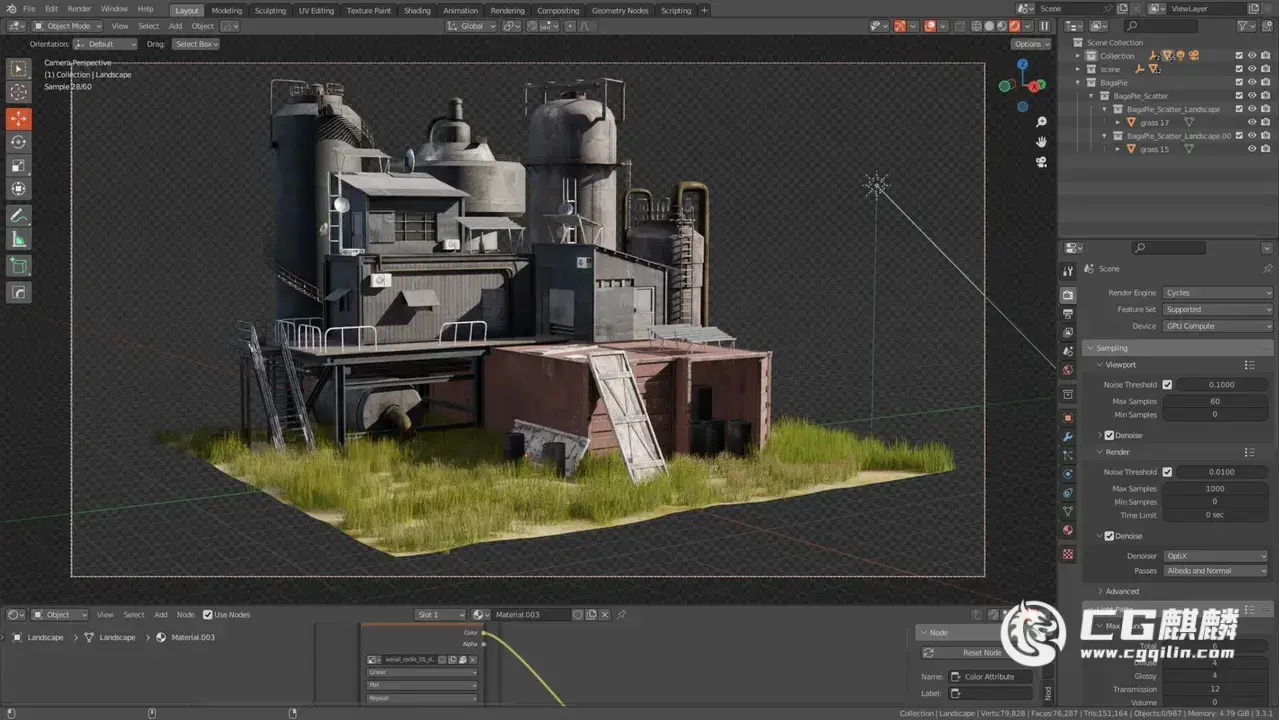The height and width of the screenshot is (720, 1280).
Task: Open the Render Engine dropdown
Action: click(1217, 293)
